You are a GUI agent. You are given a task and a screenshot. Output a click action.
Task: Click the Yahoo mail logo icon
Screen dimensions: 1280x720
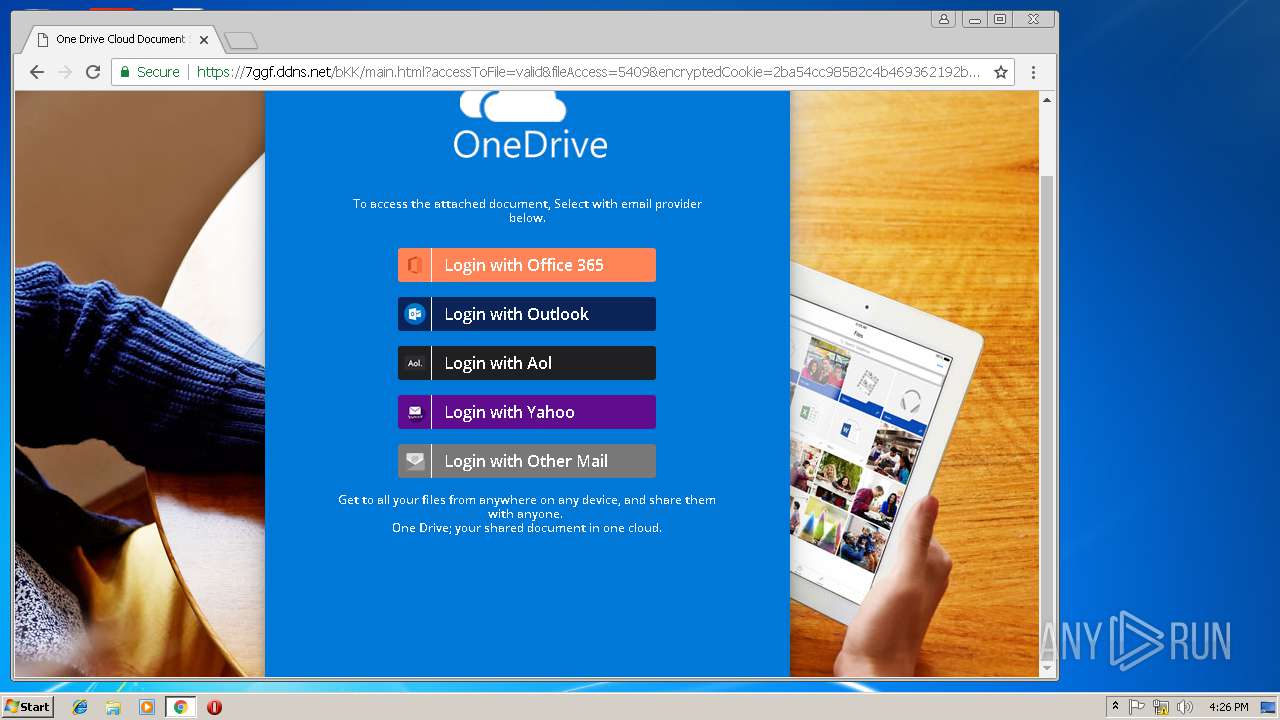pos(414,412)
